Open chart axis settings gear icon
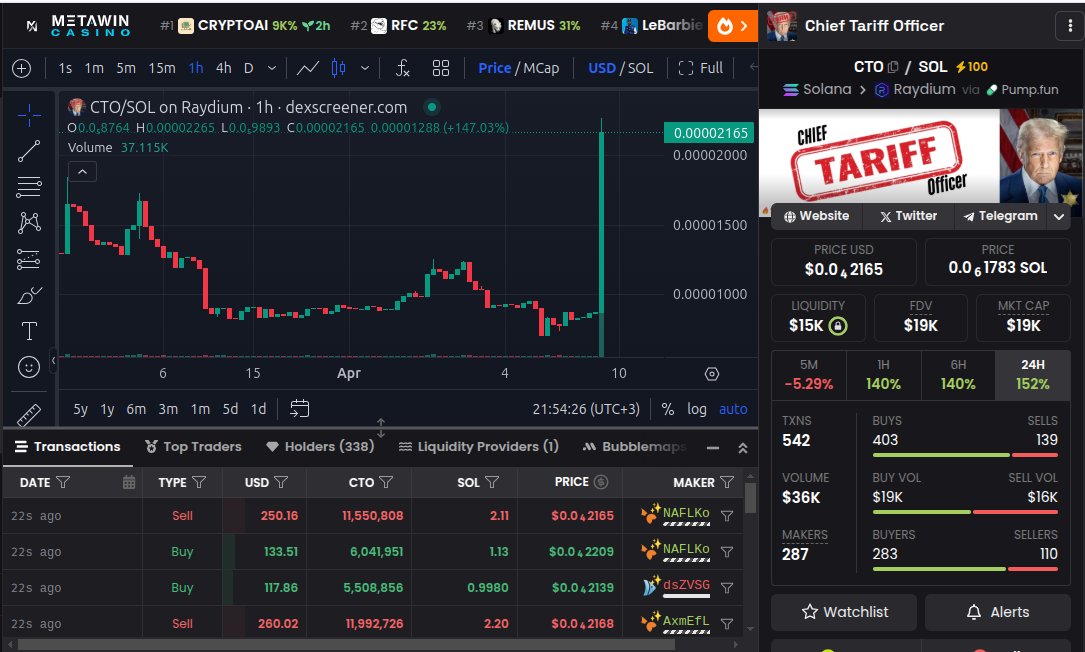The width and height of the screenshot is (1085, 652). coord(711,374)
